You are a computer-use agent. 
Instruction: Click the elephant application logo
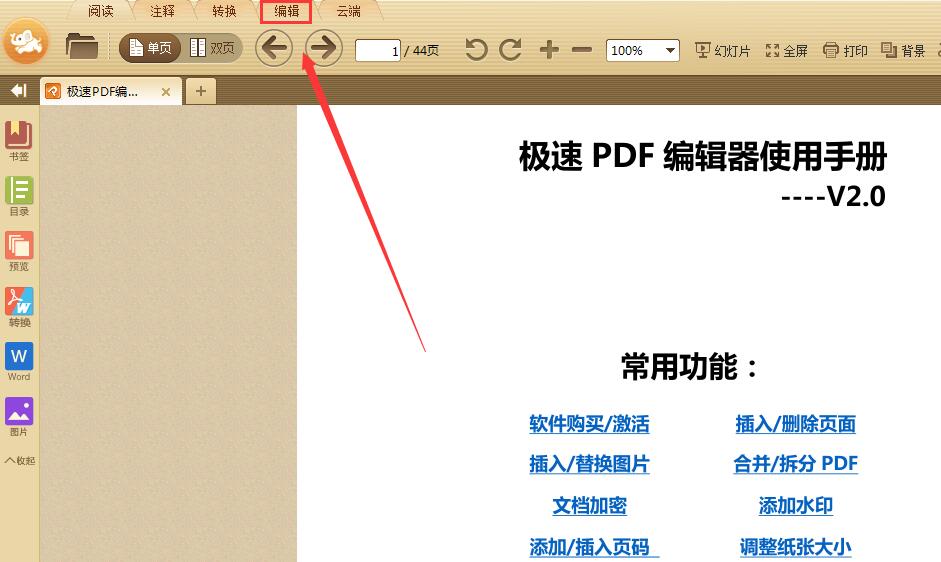[25, 41]
